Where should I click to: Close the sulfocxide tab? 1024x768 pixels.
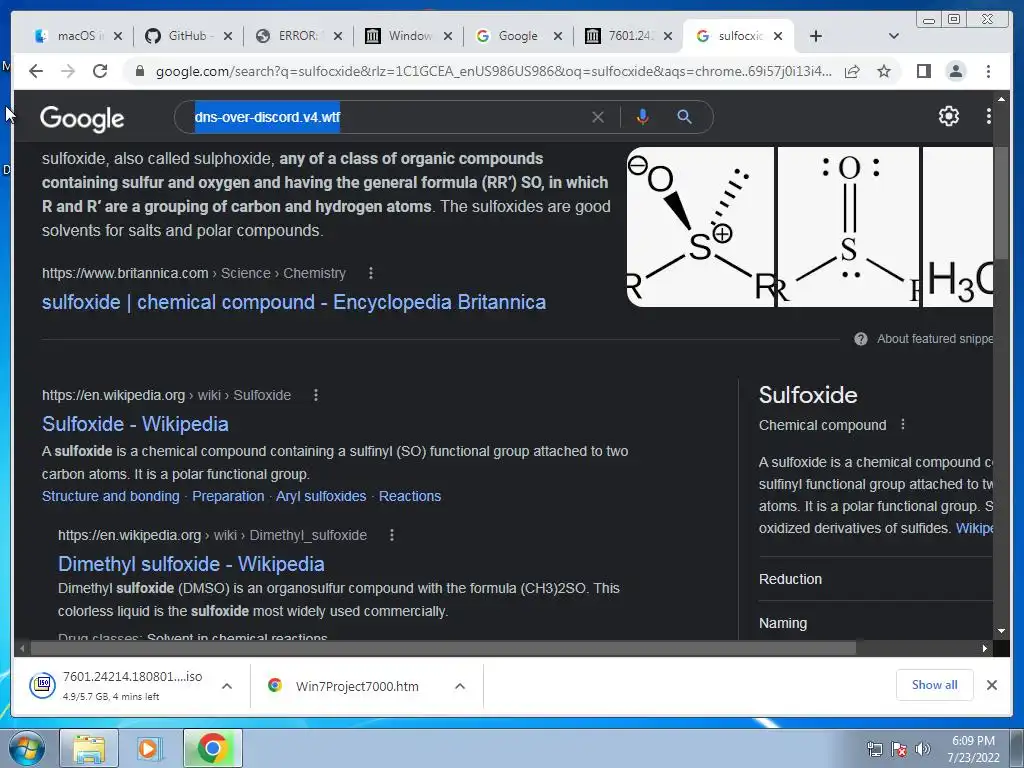click(778, 36)
